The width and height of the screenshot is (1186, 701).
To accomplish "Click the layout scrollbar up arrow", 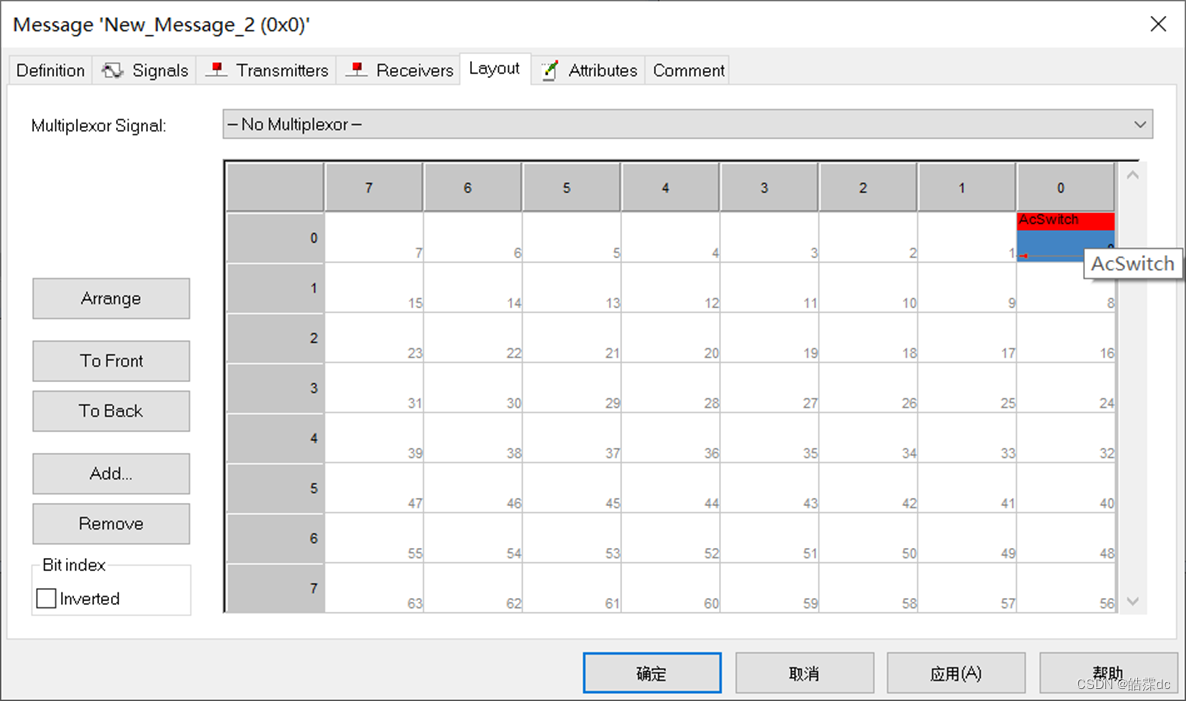I will point(1131,174).
